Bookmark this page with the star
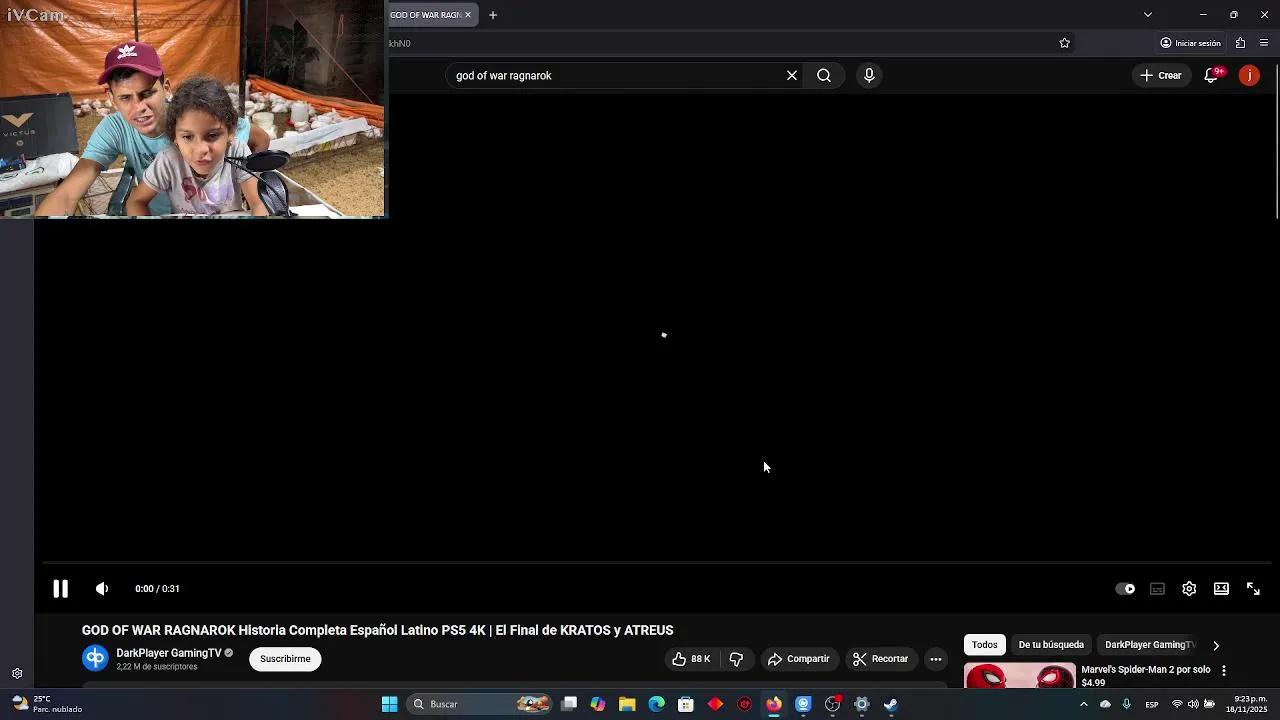The image size is (1280, 720). click(1064, 43)
